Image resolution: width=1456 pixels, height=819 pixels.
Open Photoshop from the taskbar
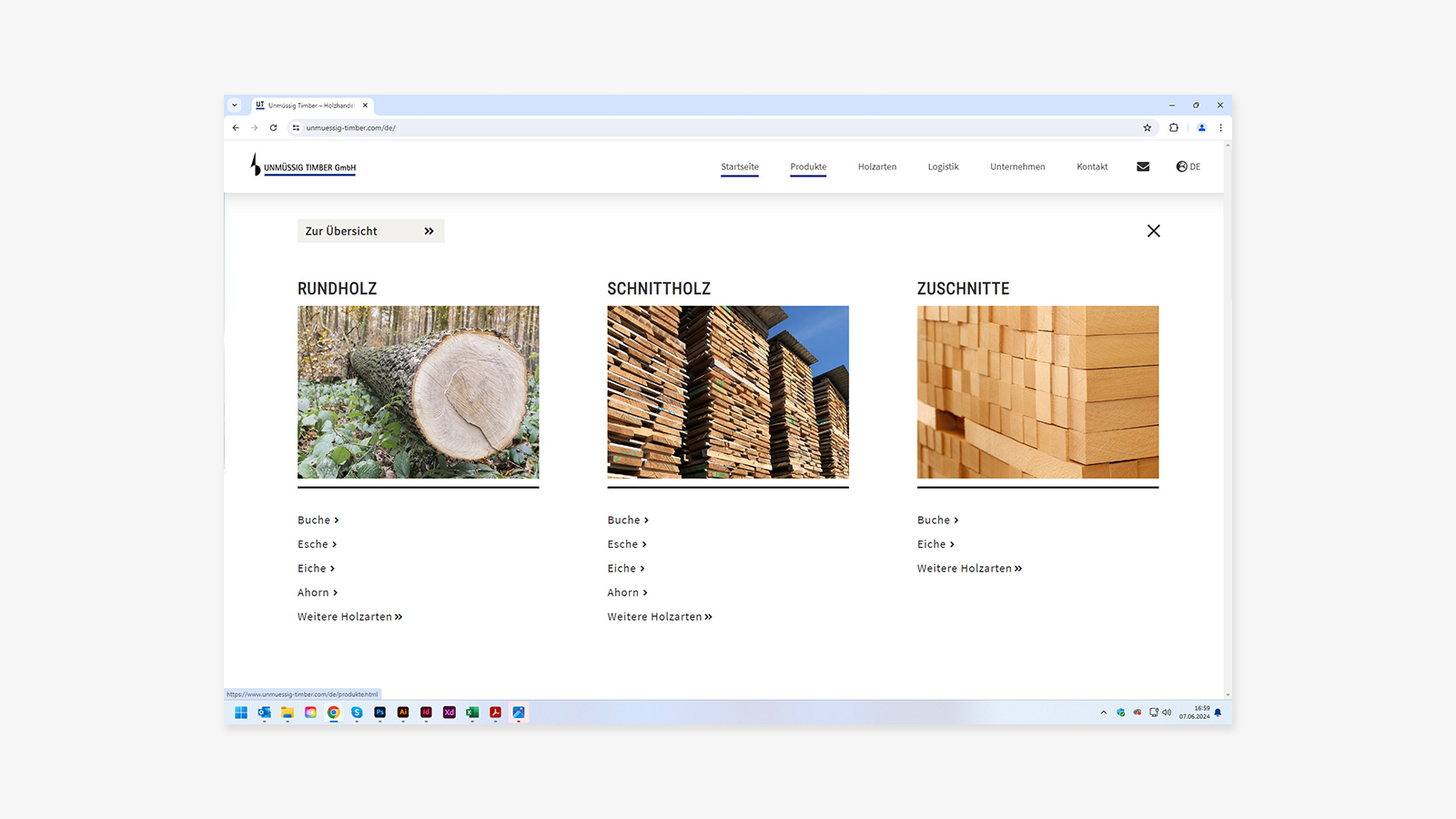379,713
